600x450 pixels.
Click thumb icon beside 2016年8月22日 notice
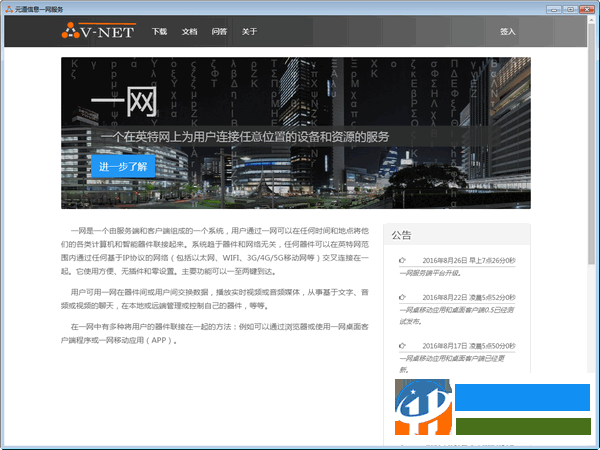[x=402, y=297]
